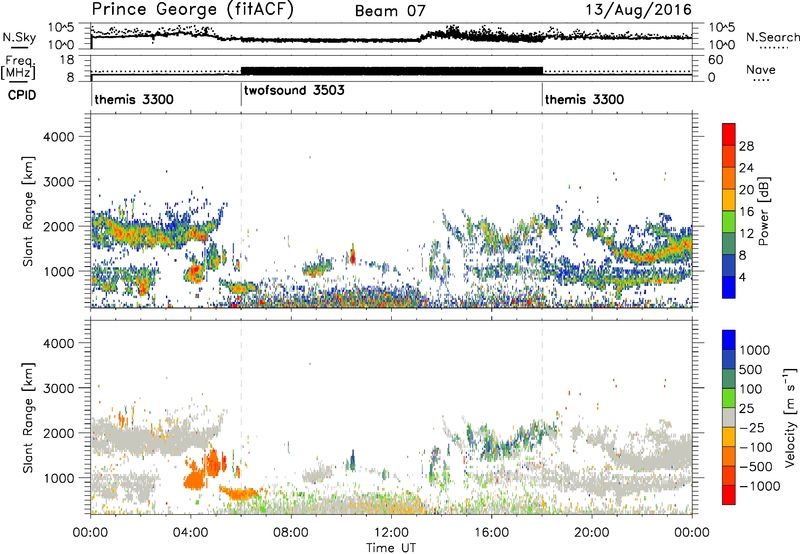Pick the bright blue top velocity colorbar swatch
Screen dimensions: 800x554
coord(729,340)
